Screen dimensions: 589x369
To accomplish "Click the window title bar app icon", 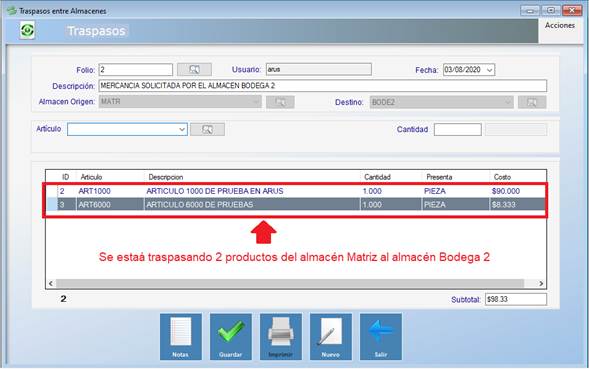I will 12,11.
